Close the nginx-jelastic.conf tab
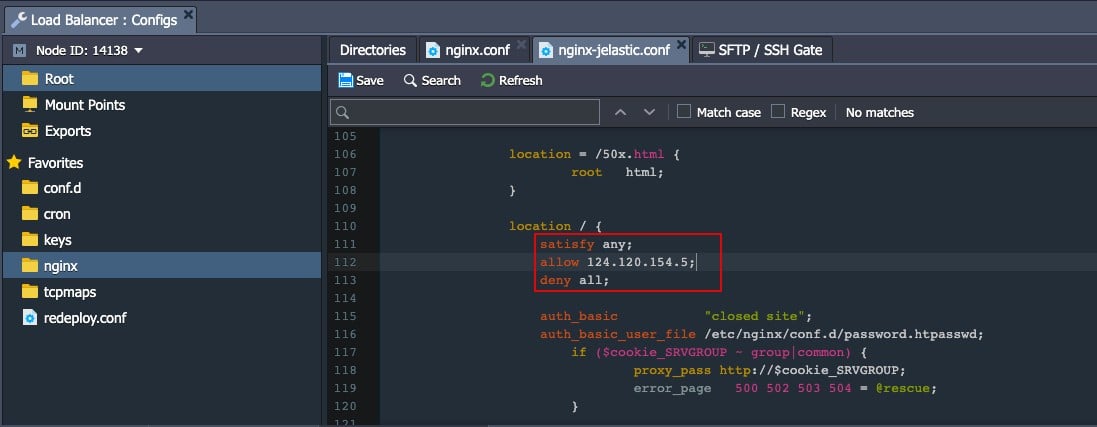The height and width of the screenshot is (427, 1097). pos(681,45)
